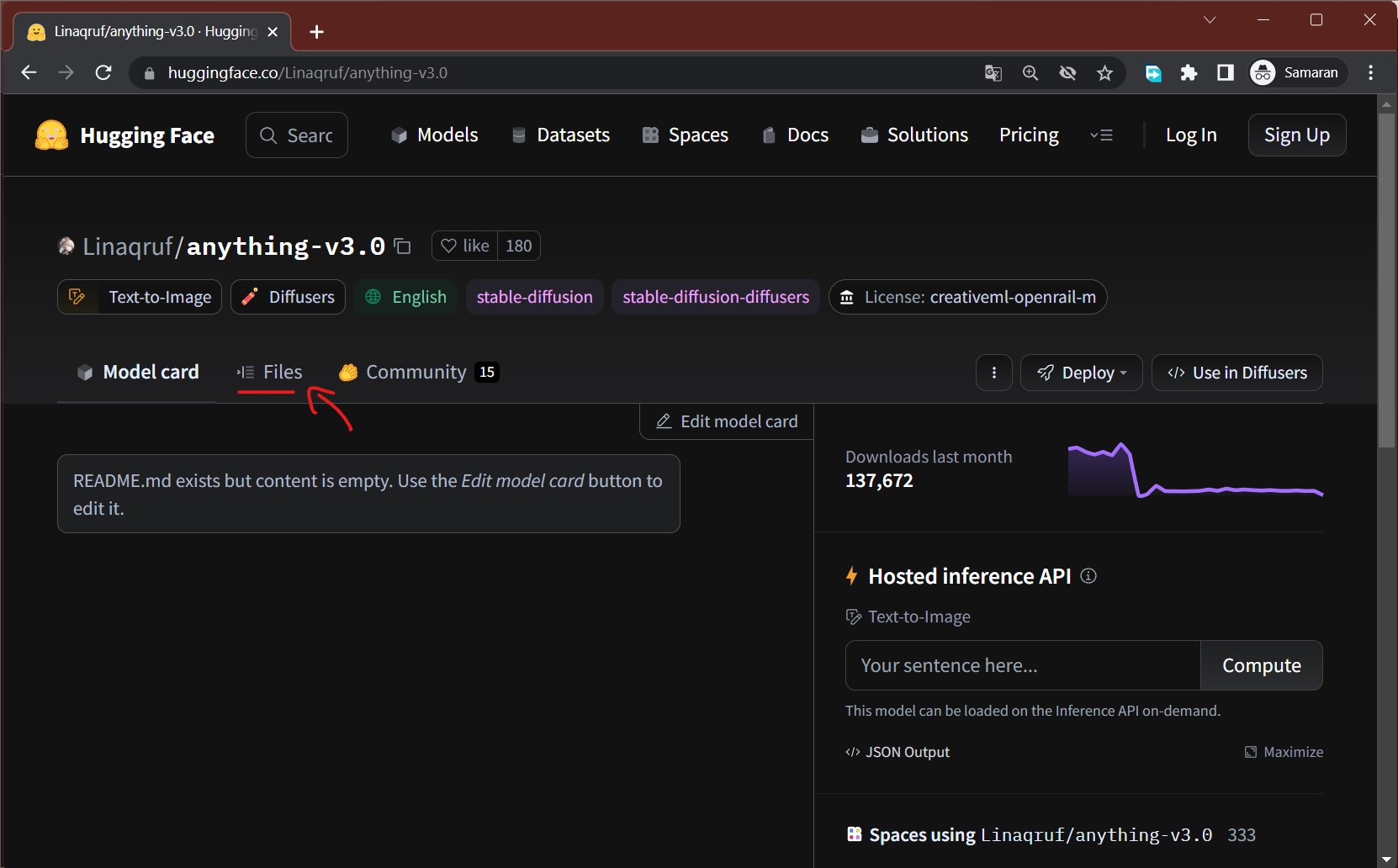Open the Solutions nav item
The width and height of the screenshot is (1398, 868).
click(x=914, y=135)
